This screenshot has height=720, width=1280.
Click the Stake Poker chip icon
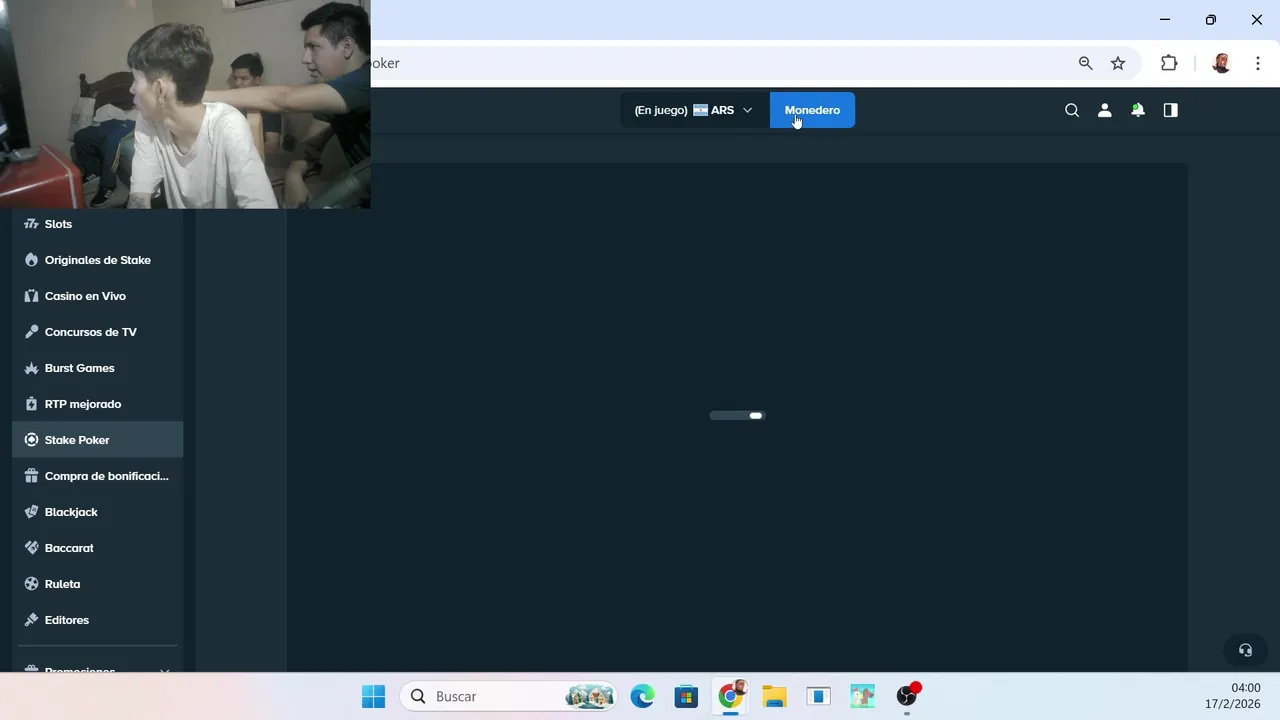tap(31, 440)
